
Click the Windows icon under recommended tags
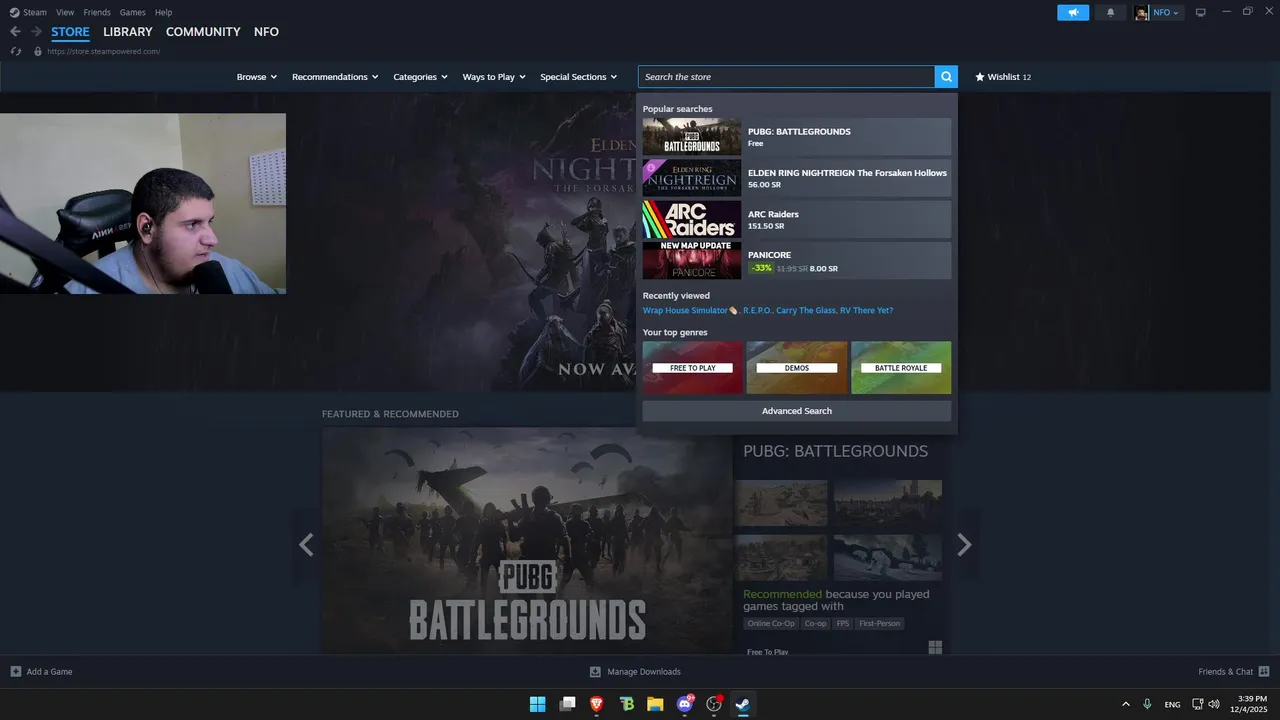click(935, 647)
